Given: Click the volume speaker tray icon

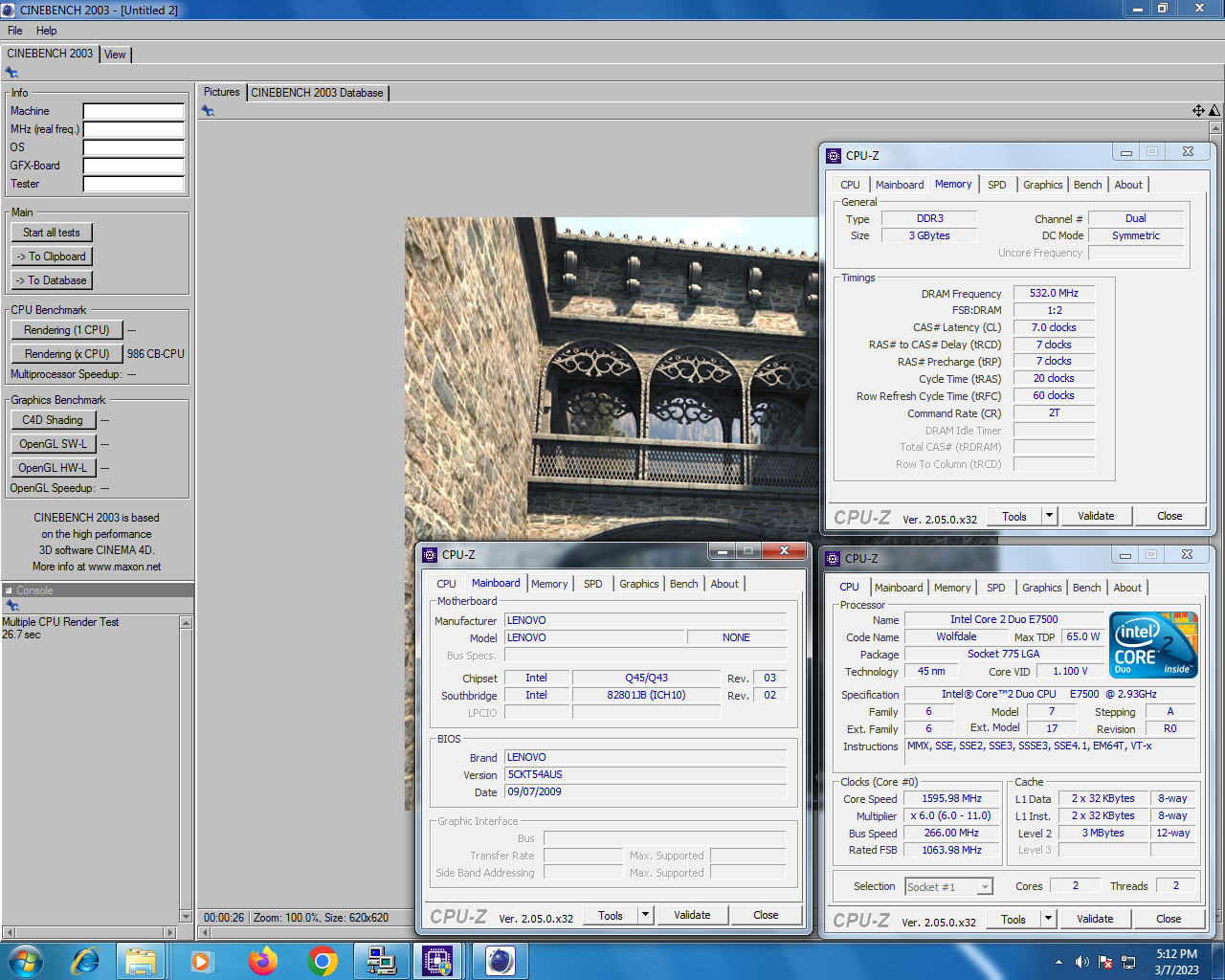Looking at the screenshot, I should 1081,962.
